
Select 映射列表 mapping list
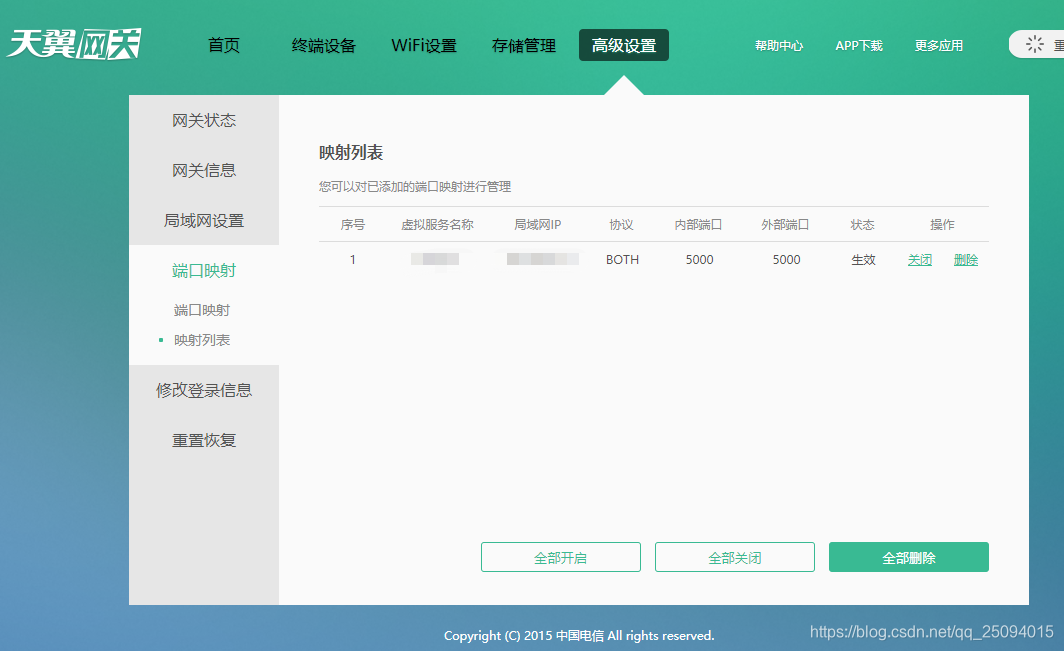coord(203,340)
